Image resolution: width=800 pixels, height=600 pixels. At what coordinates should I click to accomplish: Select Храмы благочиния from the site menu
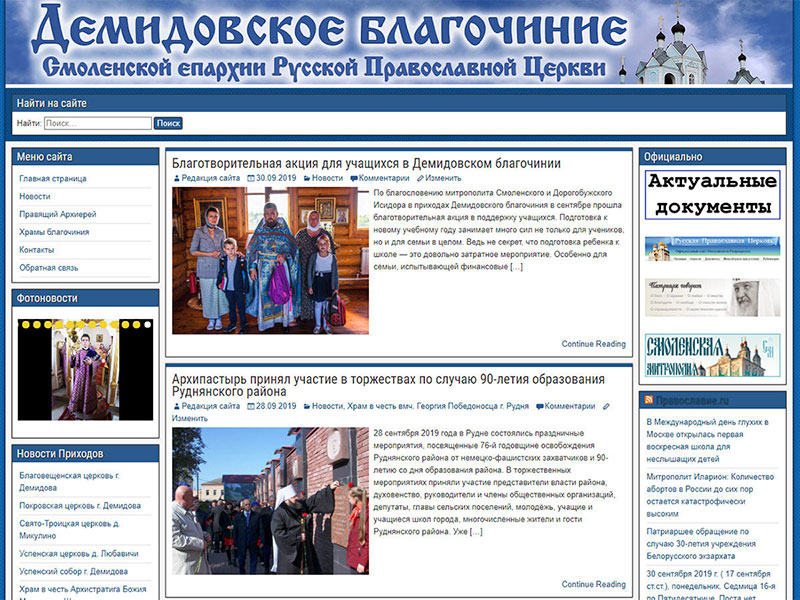click(54, 232)
